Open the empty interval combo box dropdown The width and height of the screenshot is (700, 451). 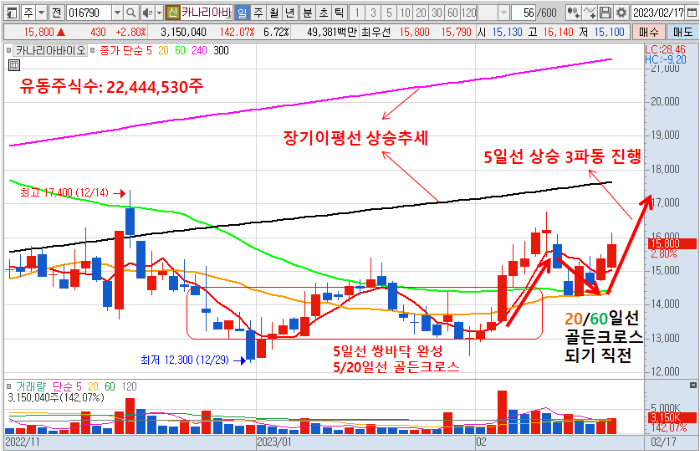pos(503,13)
